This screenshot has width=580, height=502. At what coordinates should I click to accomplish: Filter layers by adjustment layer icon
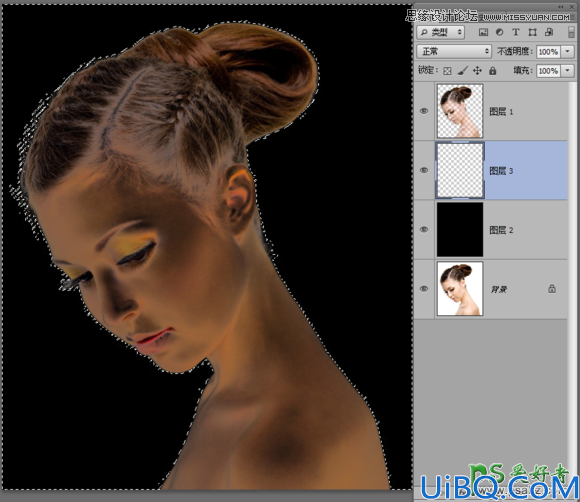click(x=499, y=32)
